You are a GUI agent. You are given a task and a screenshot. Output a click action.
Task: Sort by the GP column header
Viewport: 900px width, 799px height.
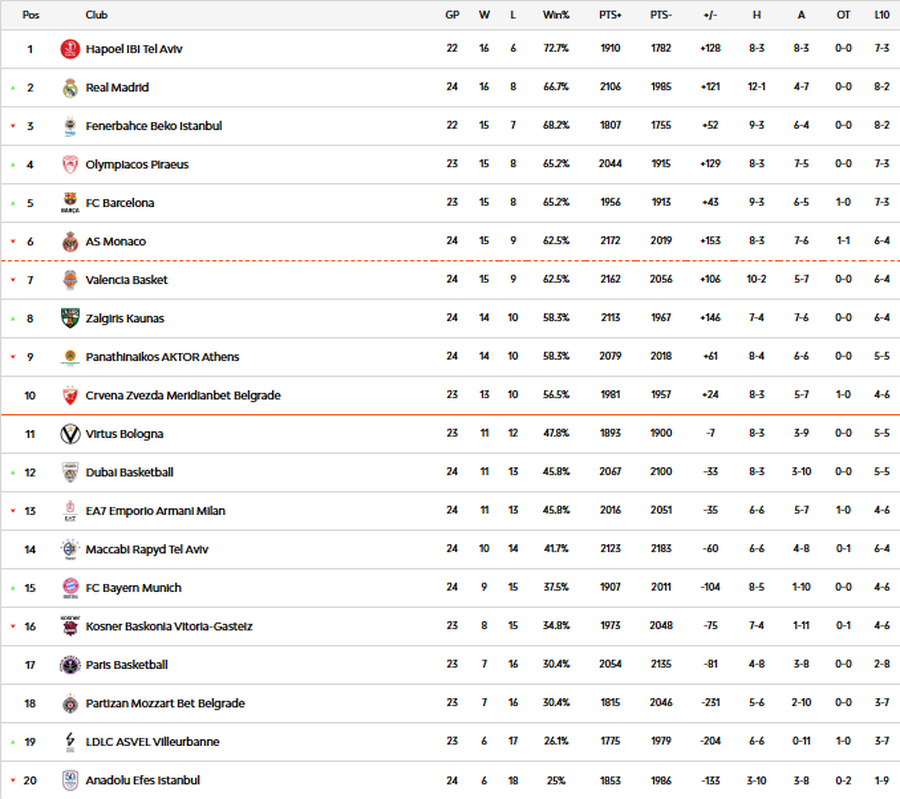coord(452,15)
